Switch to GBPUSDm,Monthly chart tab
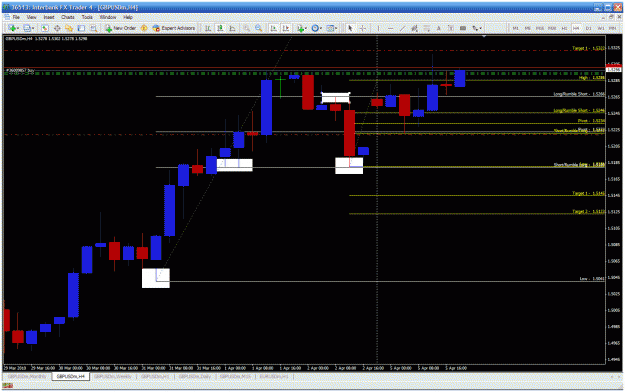The height and width of the screenshot is (392, 625). pos(27,376)
